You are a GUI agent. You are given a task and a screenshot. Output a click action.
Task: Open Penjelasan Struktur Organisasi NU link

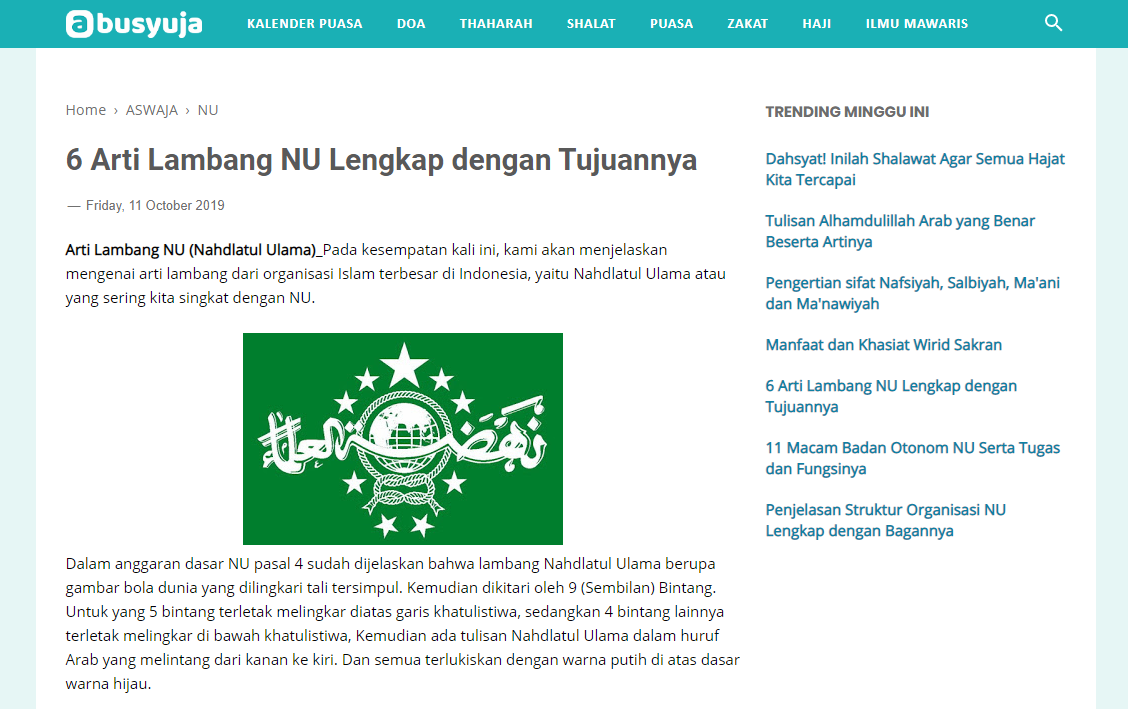point(886,520)
